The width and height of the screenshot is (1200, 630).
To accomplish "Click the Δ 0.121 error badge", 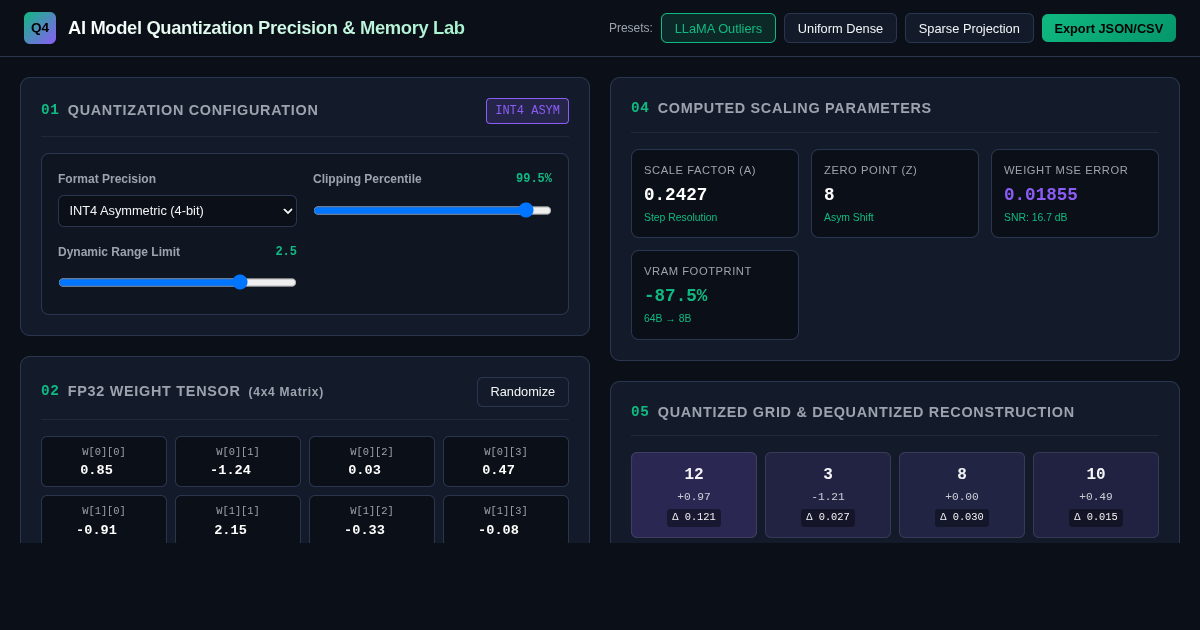I will pyautogui.click(x=694, y=518).
